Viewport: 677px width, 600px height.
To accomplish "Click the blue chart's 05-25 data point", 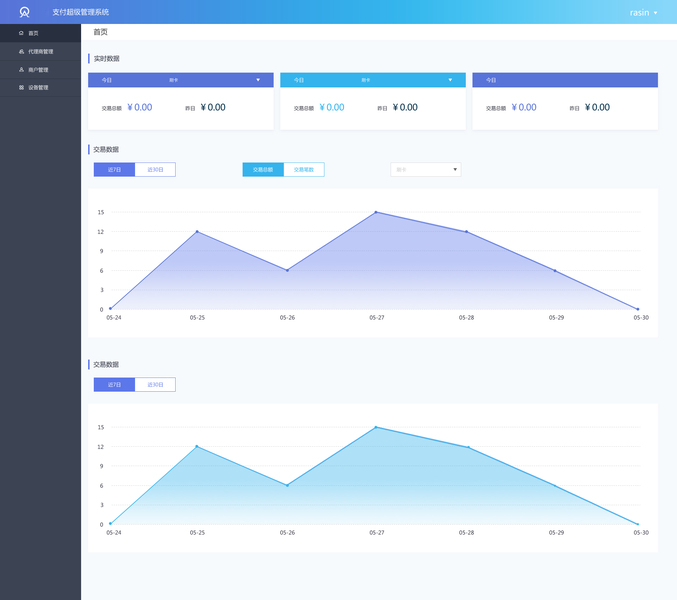I will 197,446.
